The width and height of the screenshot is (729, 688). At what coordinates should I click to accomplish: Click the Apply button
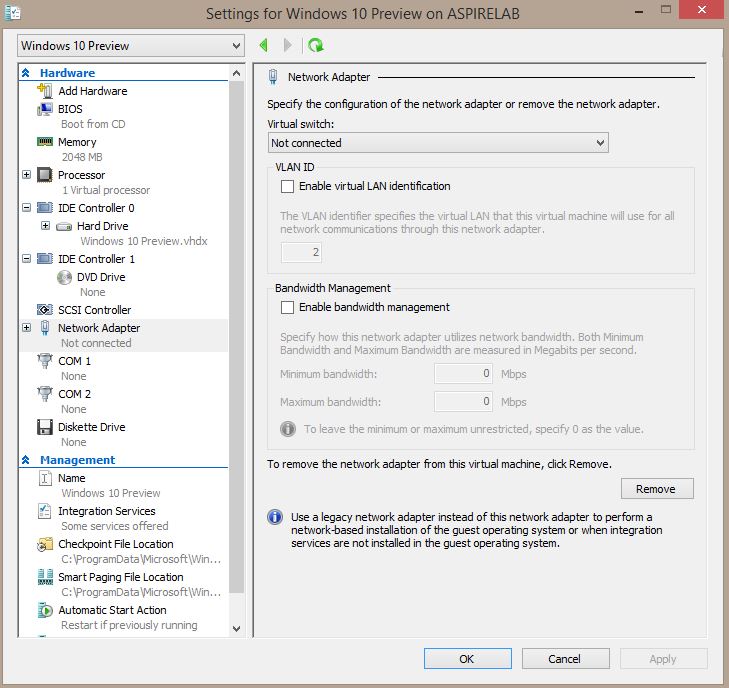tap(663, 659)
